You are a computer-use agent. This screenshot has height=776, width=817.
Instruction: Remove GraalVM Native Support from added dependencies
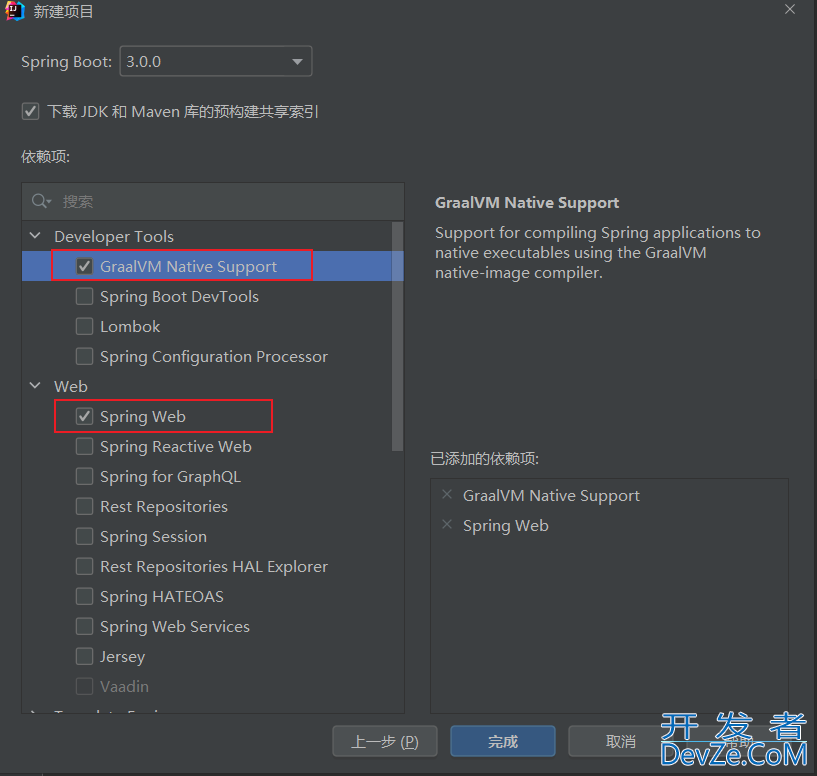click(x=447, y=494)
